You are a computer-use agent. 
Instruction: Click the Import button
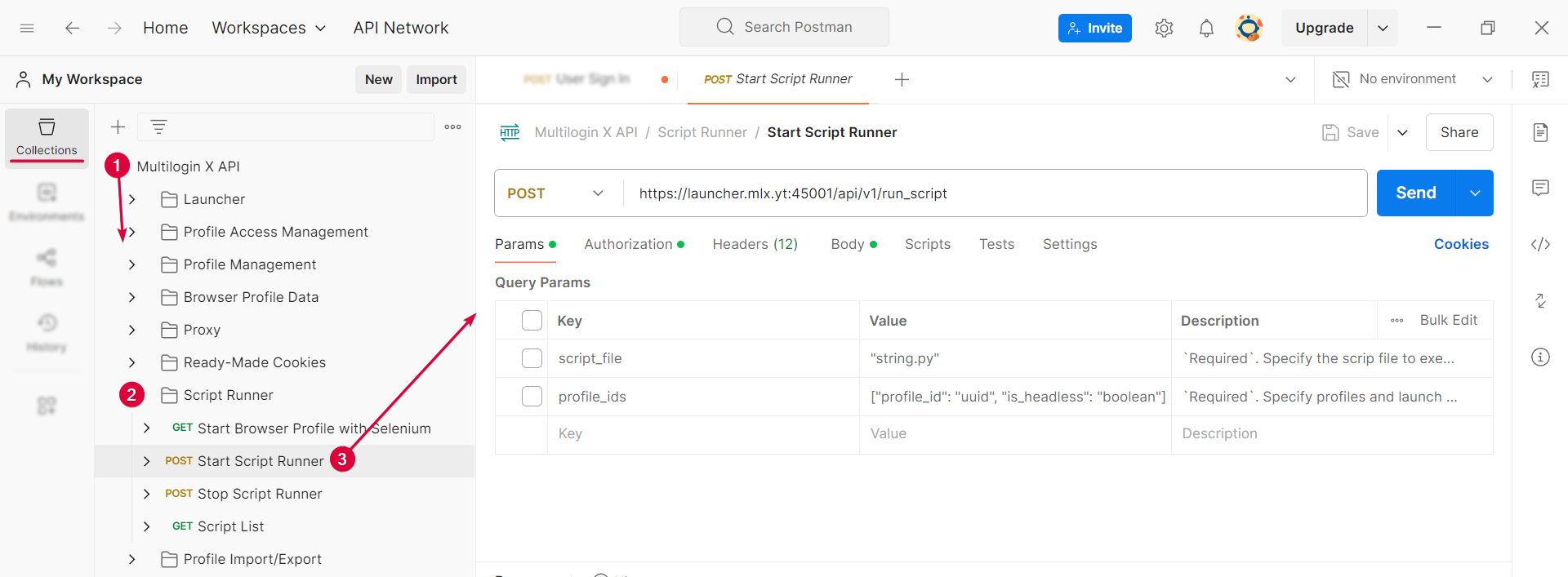[x=436, y=79]
